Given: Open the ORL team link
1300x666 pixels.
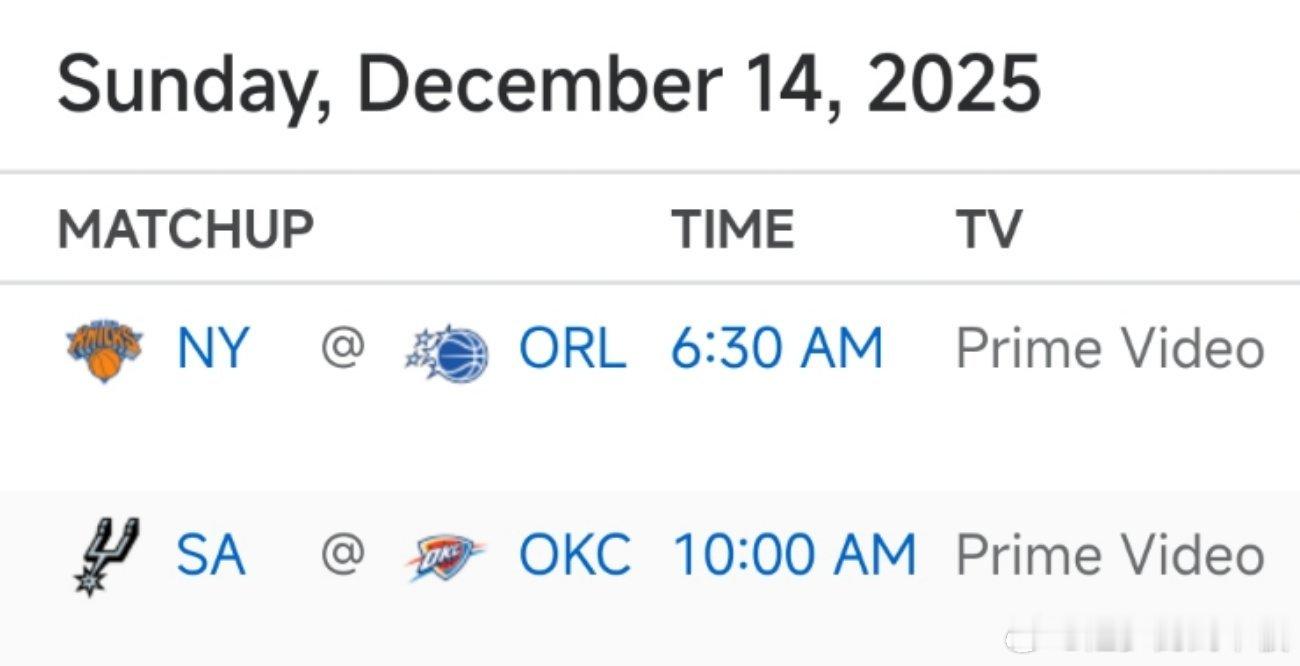Looking at the screenshot, I should pyautogui.click(x=572, y=349).
